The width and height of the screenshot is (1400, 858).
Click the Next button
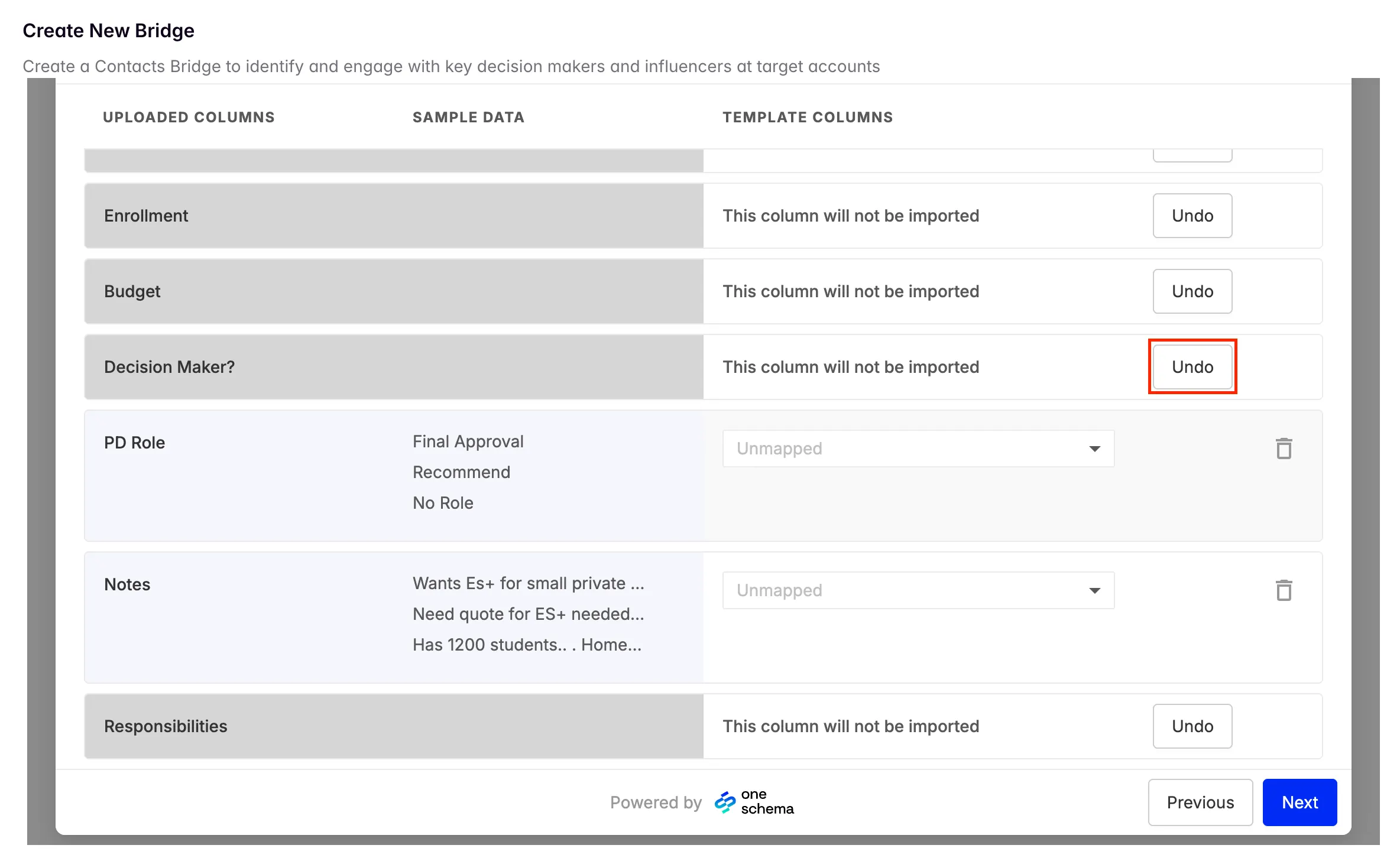tap(1299, 802)
